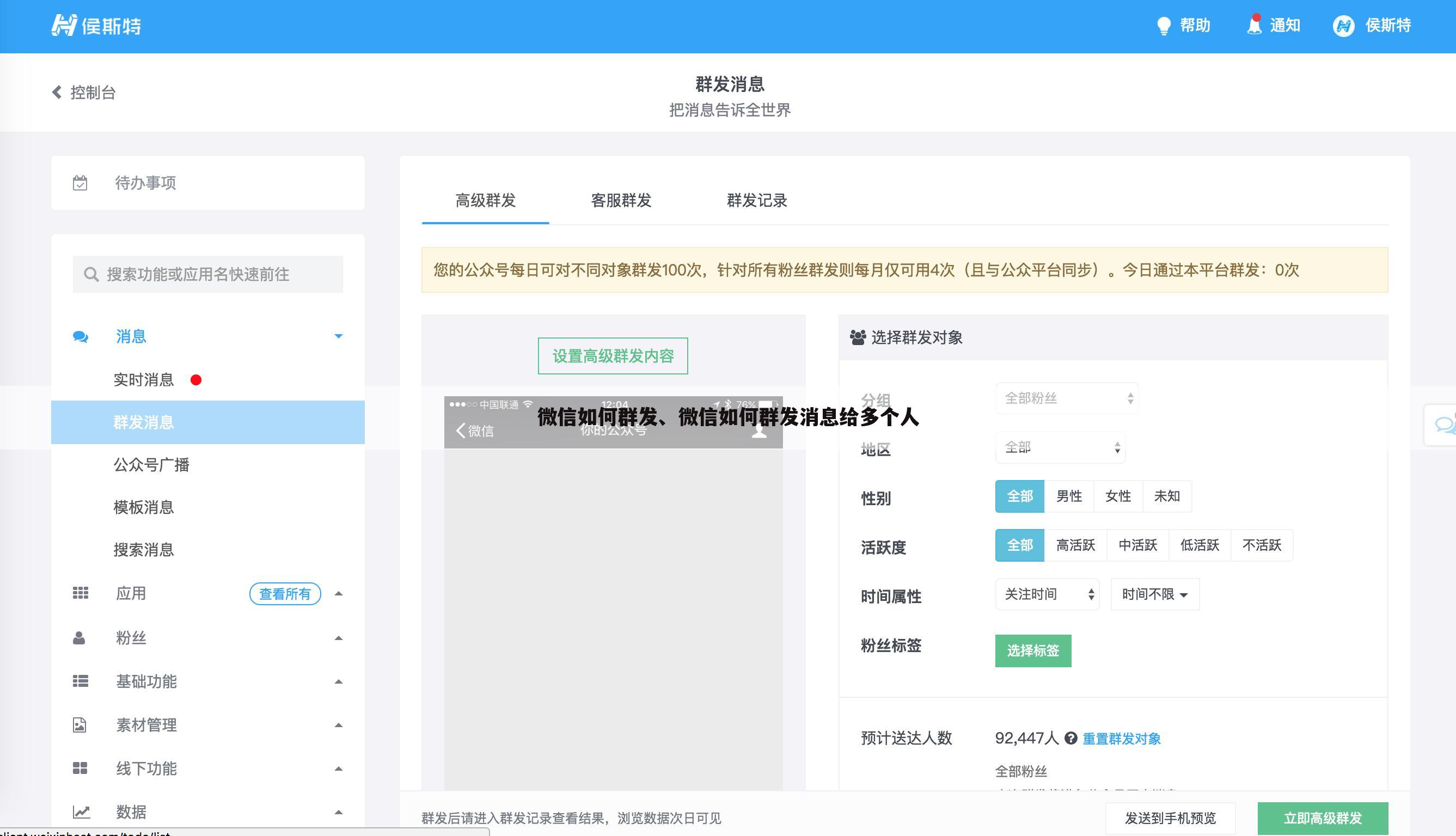Click the search magnifier icon
This screenshot has width=1456, height=836.
pos(91,274)
